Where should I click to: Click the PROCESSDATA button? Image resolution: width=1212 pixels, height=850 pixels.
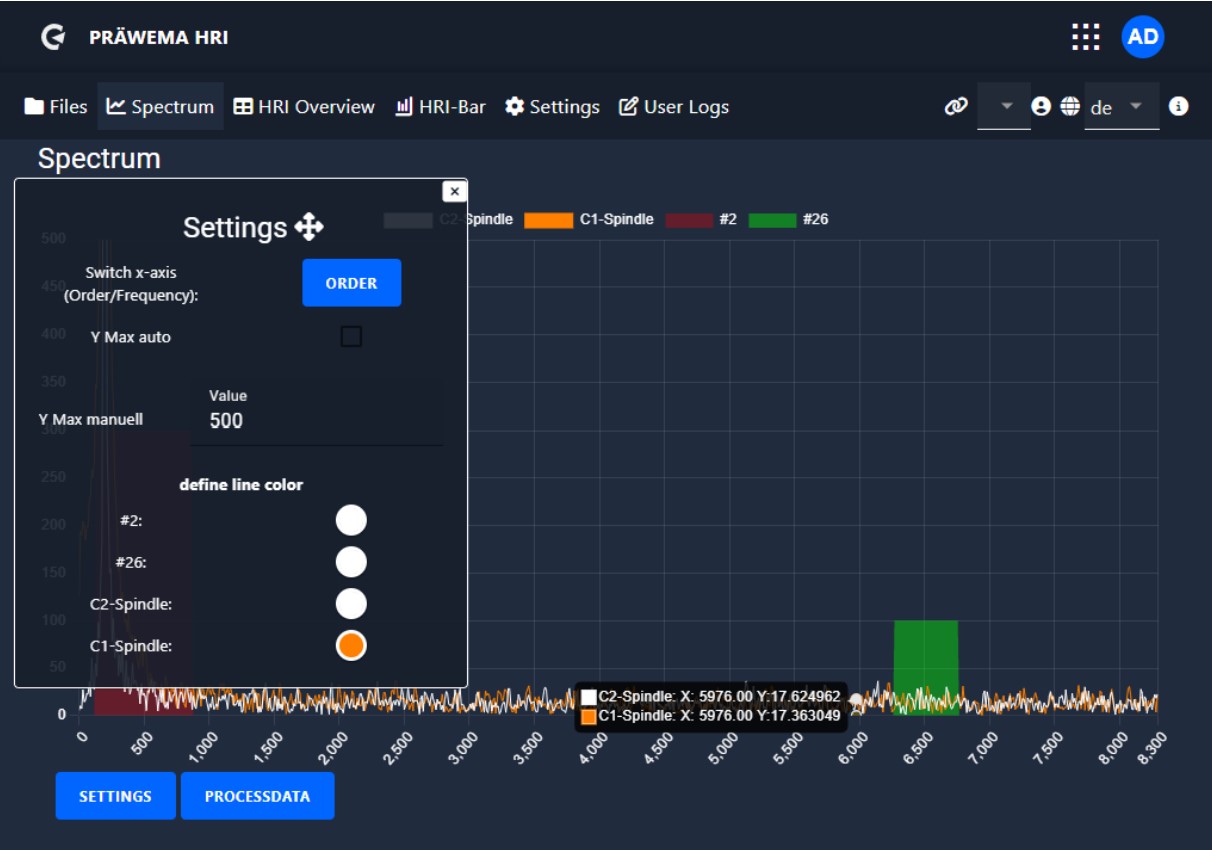(x=257, y=796)
